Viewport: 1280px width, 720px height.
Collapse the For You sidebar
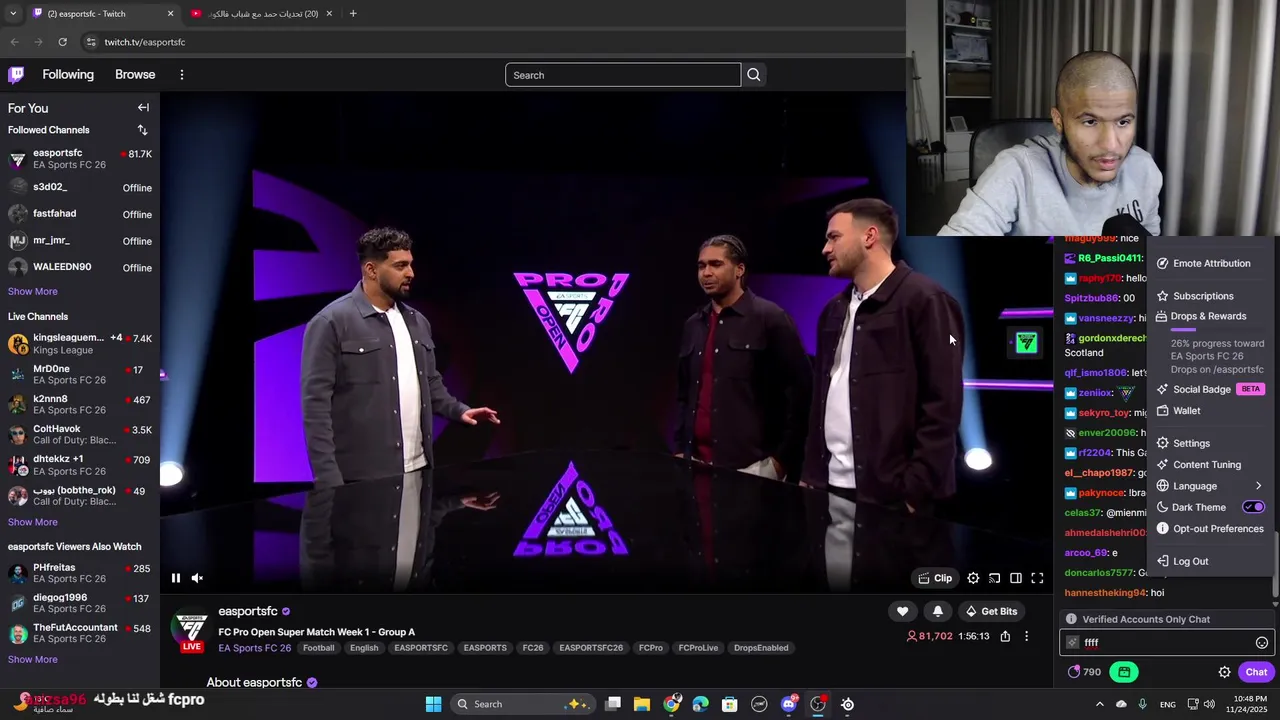click(143, 108)
